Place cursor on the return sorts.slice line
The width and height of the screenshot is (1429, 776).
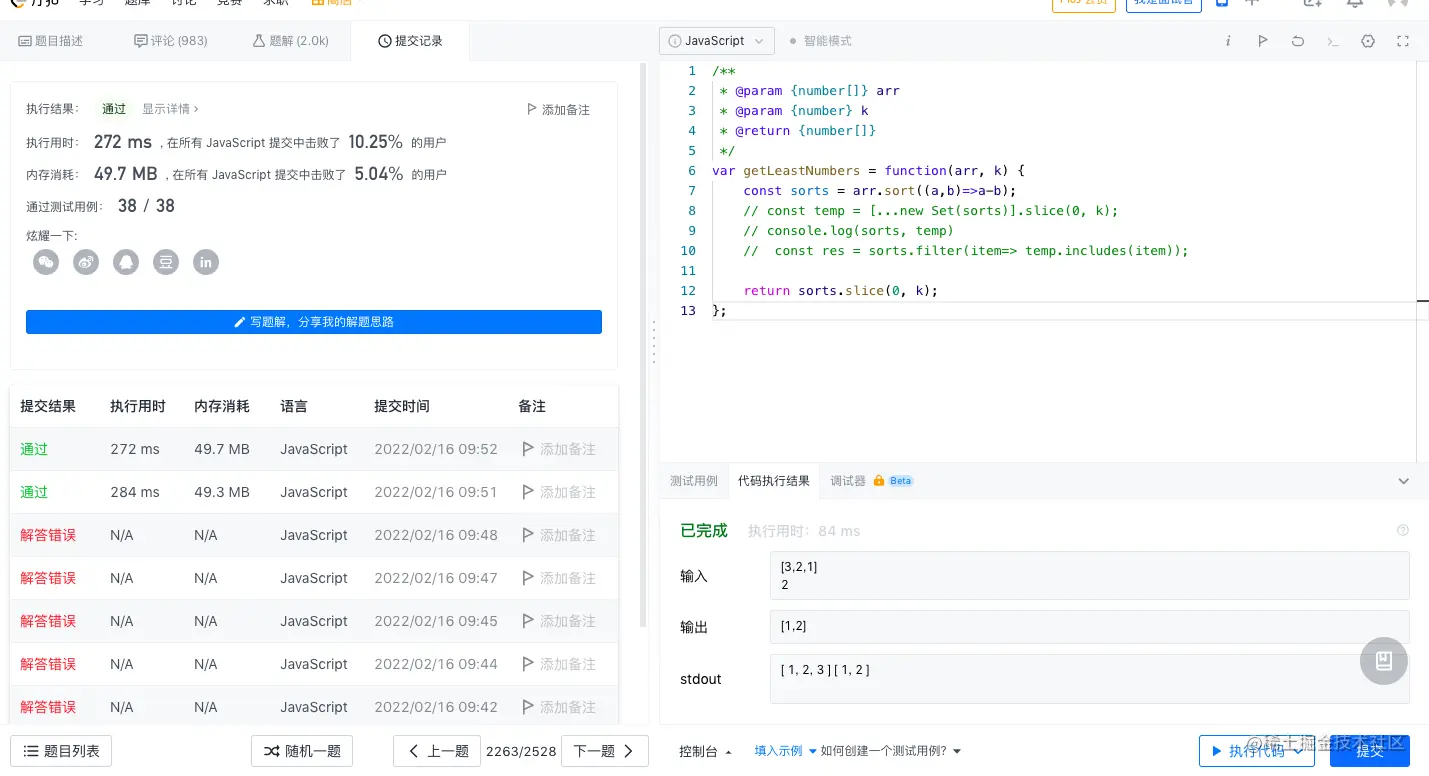tap(841, 291)
